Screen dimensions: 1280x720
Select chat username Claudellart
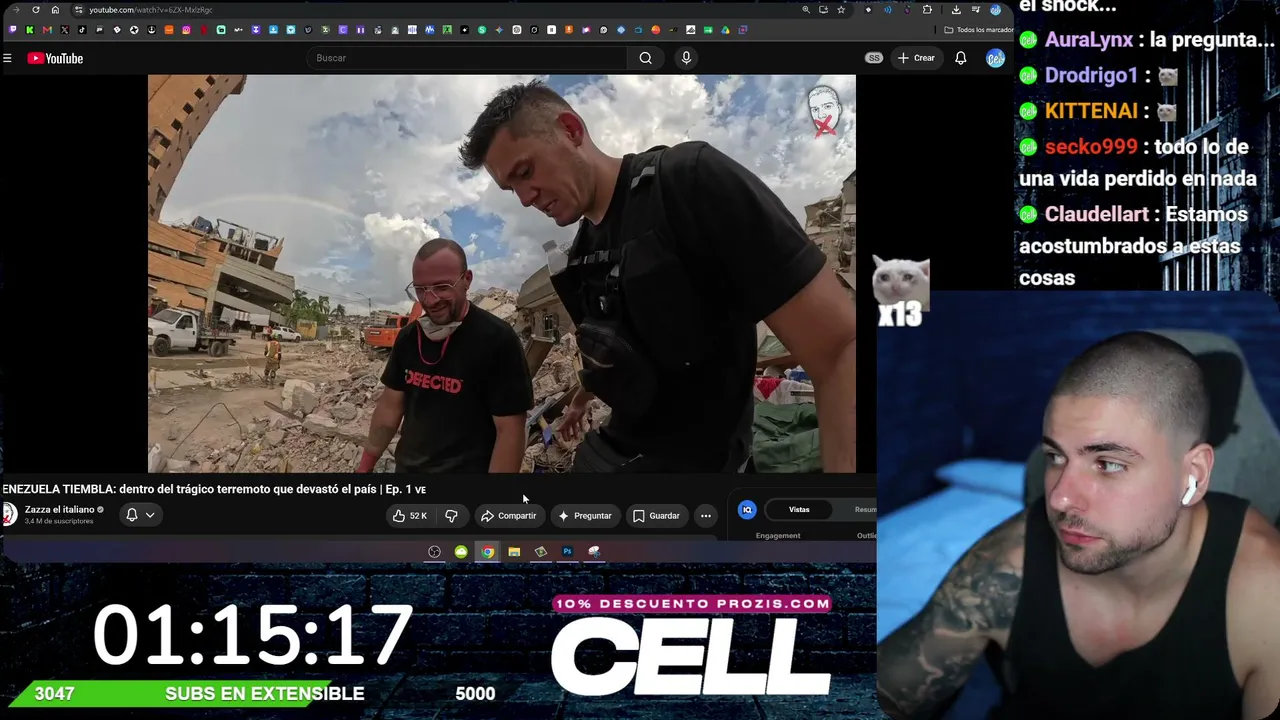coord(1096,214)
